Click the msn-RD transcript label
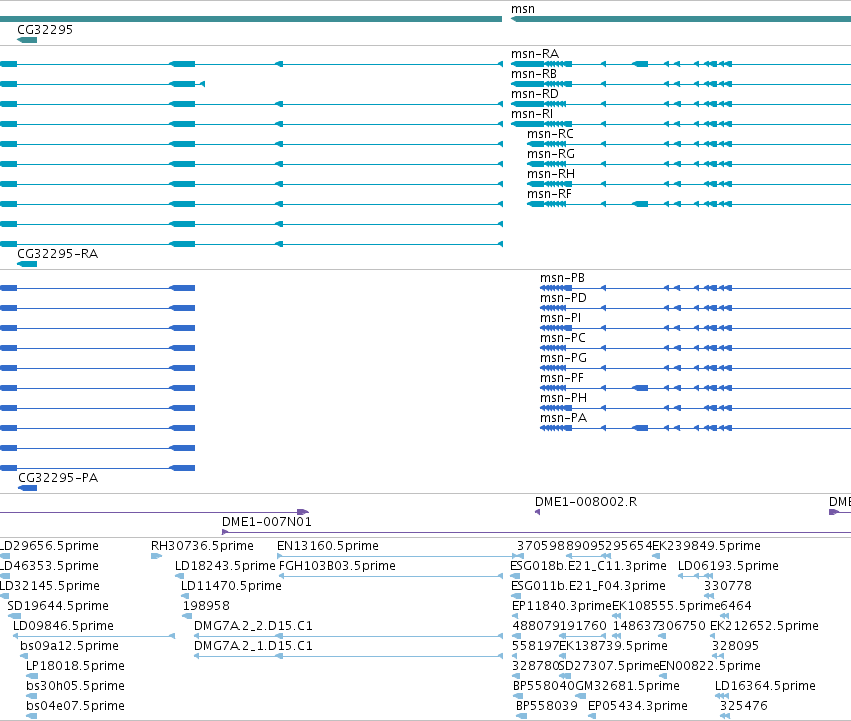The height and width of the screenshot is (721, 851). [x=535, y=94]
